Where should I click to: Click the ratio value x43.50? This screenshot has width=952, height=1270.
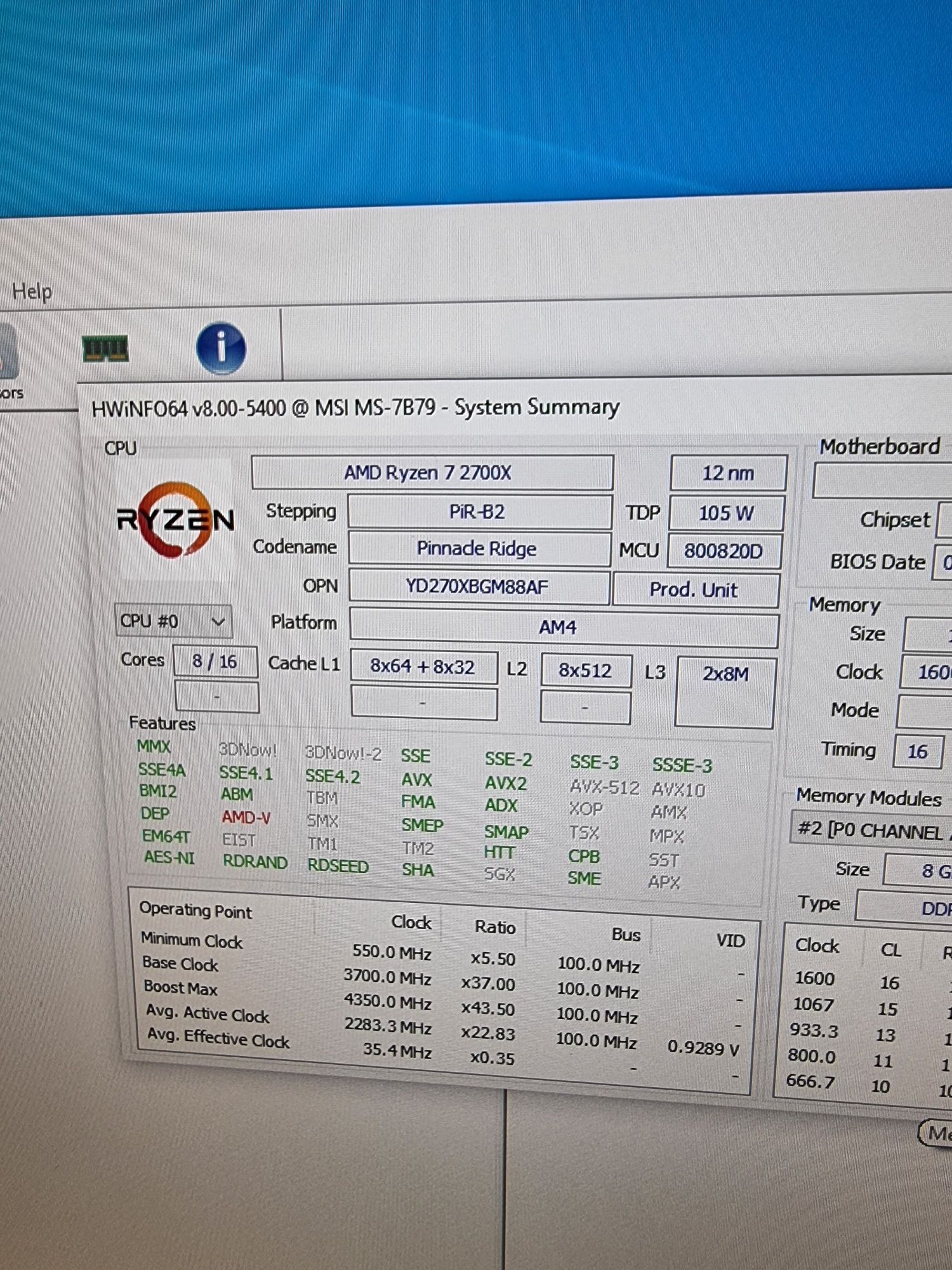click(487, 1008)
